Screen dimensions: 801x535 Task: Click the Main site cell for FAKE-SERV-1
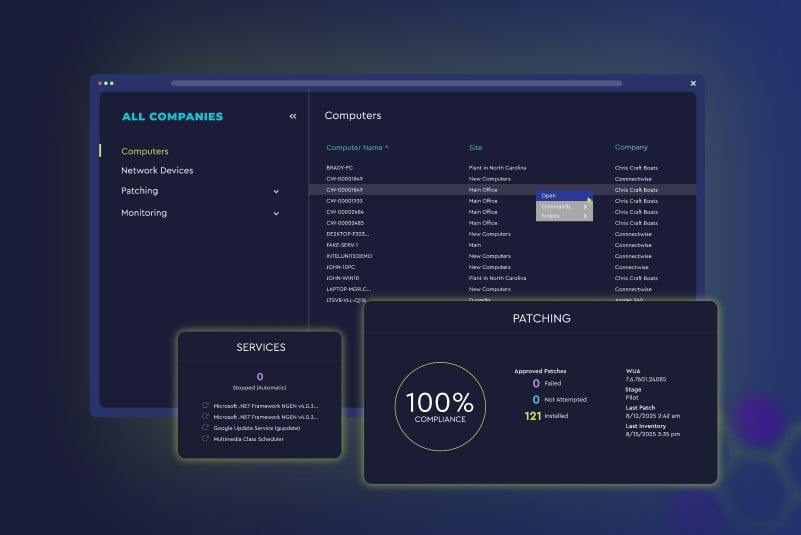pos(475,245)
